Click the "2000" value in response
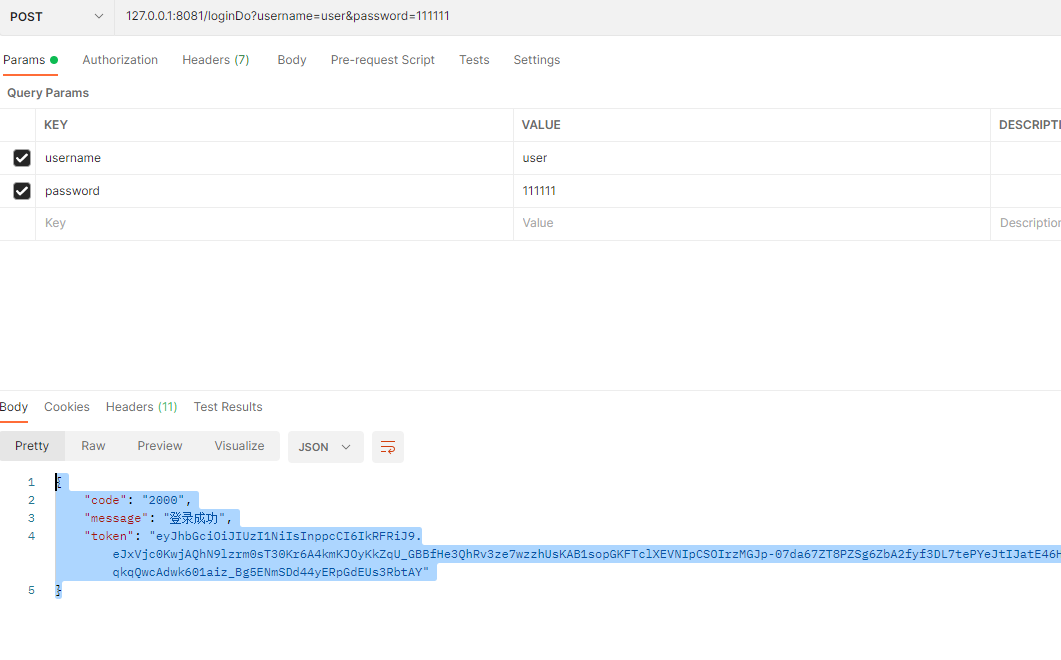 coord(163,500)
